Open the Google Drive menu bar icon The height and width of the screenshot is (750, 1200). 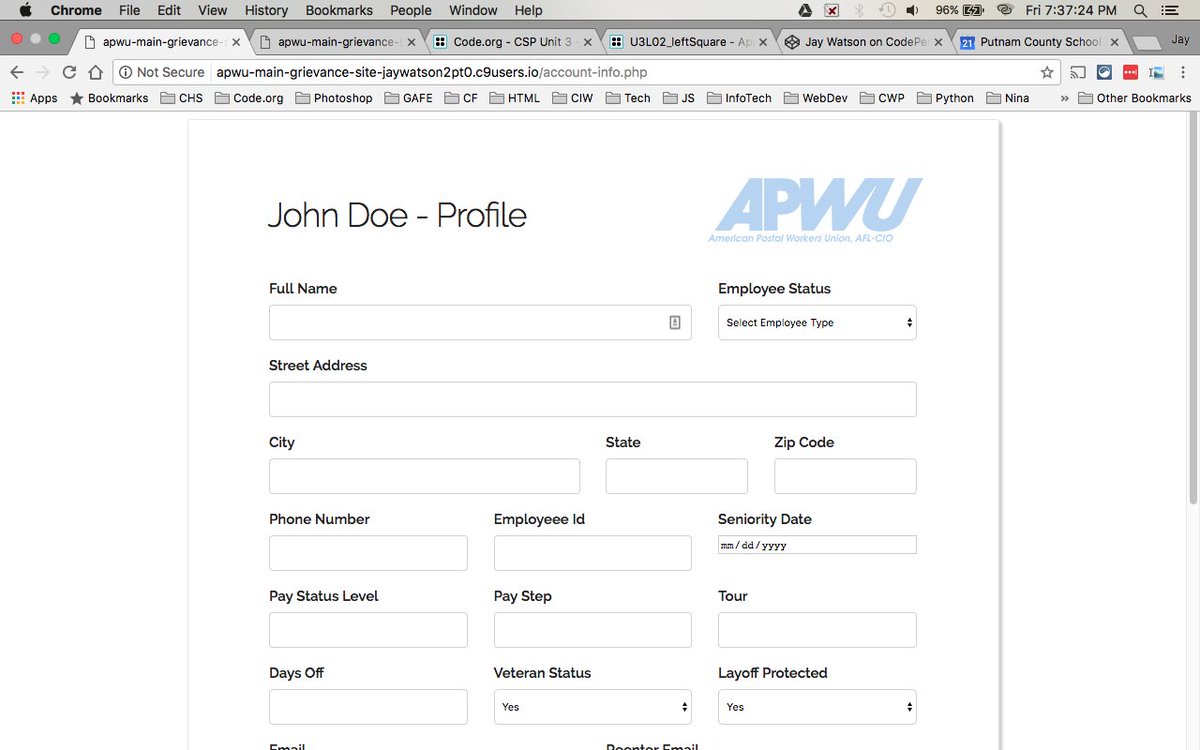[x=805, y=10]
